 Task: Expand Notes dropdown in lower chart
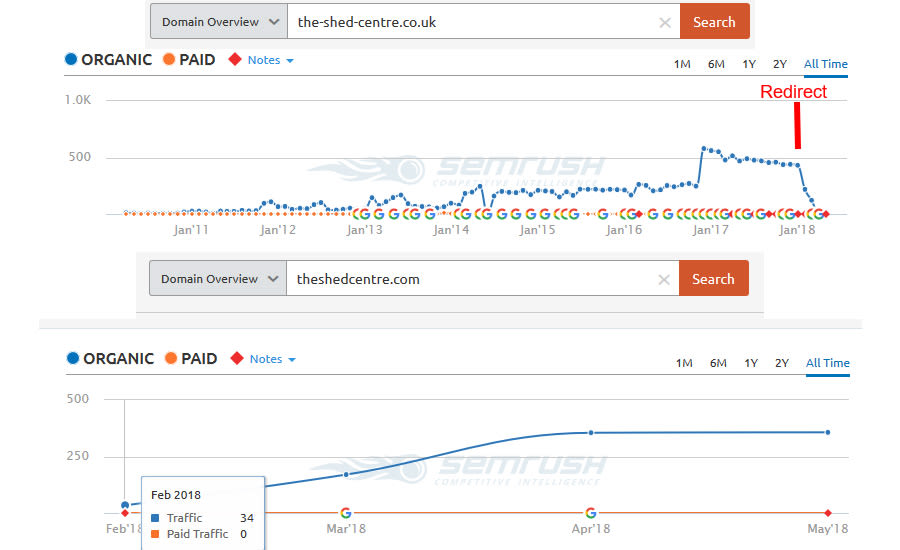[x=273, y=359]
